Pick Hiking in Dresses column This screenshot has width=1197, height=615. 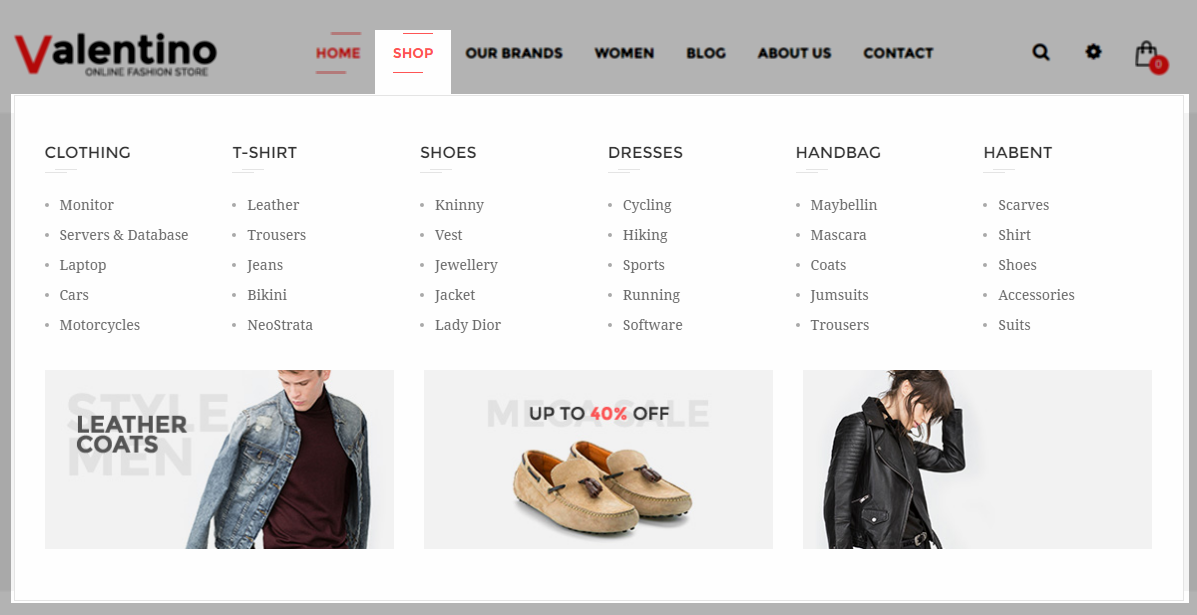tap(645, 235)
